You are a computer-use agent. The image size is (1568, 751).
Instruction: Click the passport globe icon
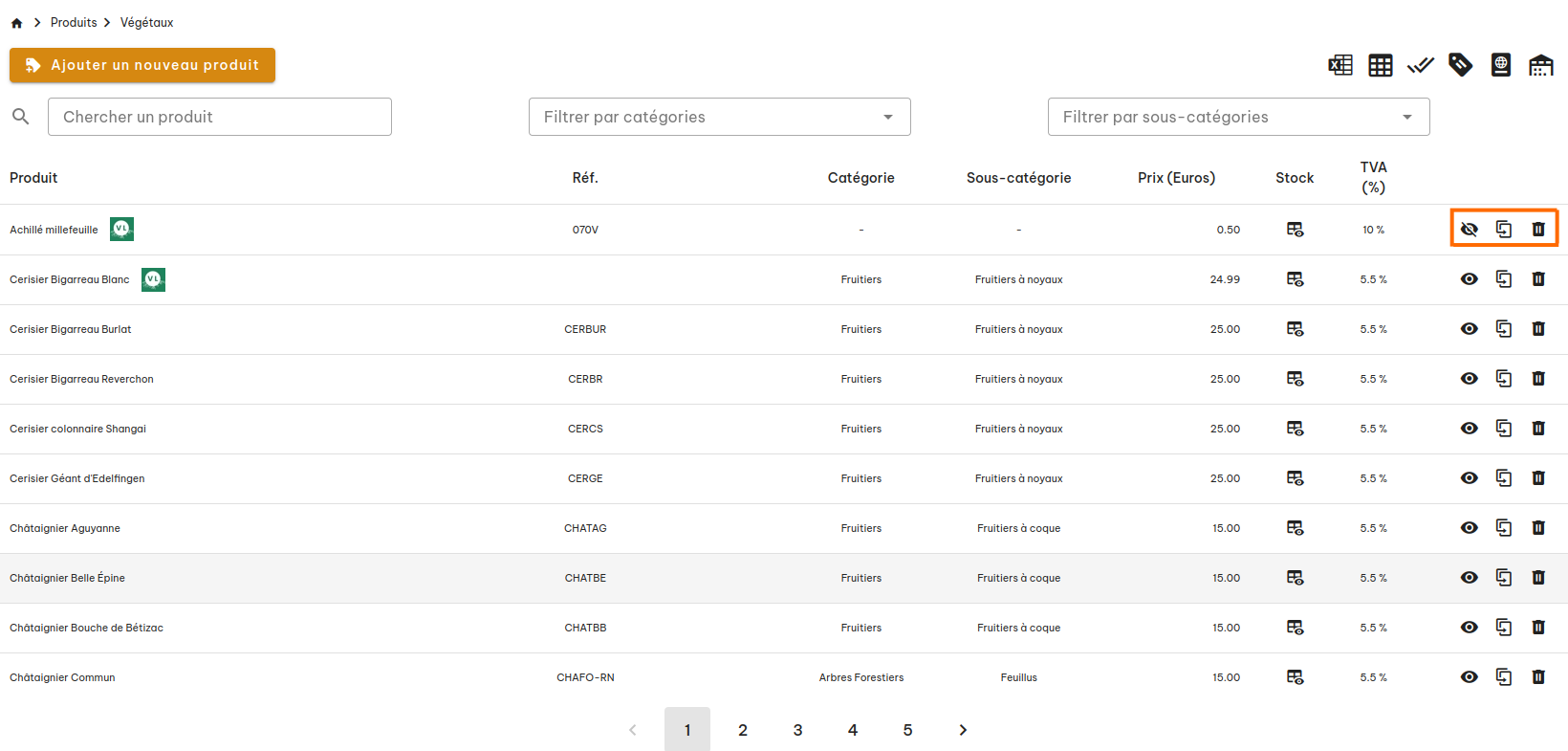[1501, 65]
